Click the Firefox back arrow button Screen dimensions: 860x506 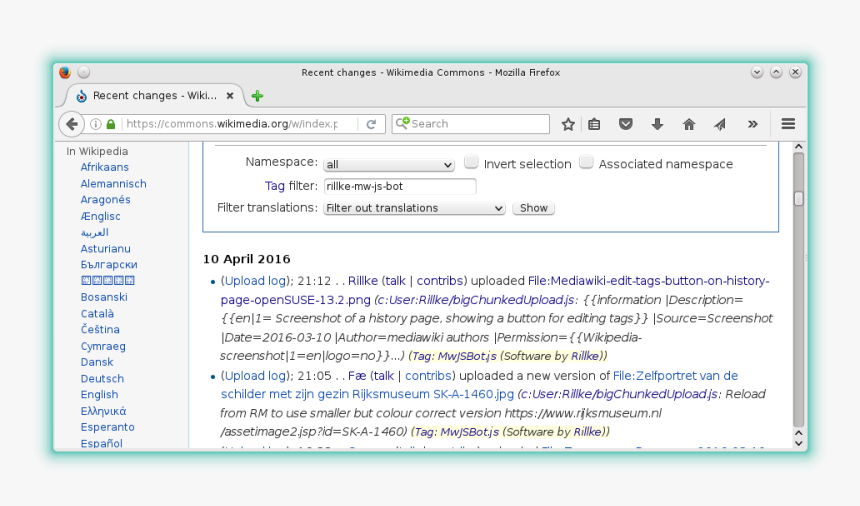tap(71, 124)
